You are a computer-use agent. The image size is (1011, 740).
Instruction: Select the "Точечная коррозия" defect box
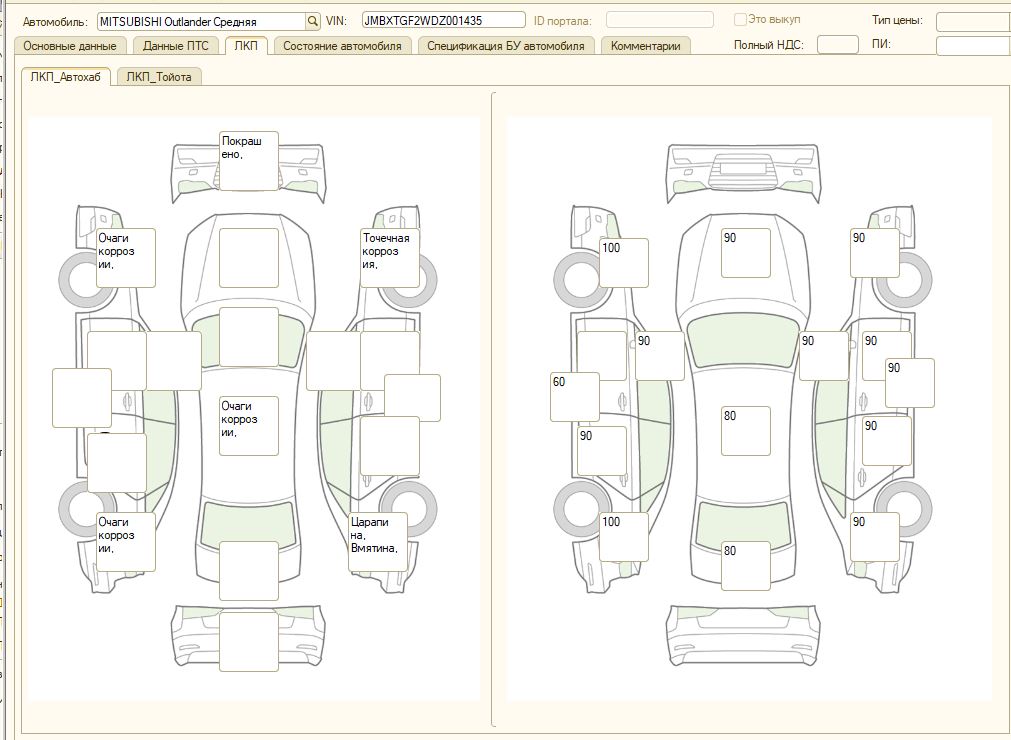click(390, 258)
